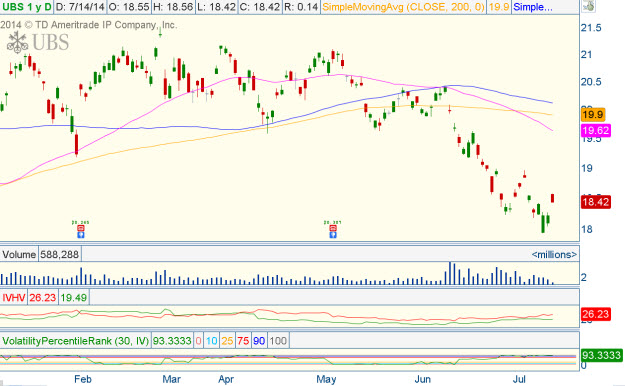Screen dimensions: 625x386
Task: Click the red 75 level label
Action: pos(243,341)
